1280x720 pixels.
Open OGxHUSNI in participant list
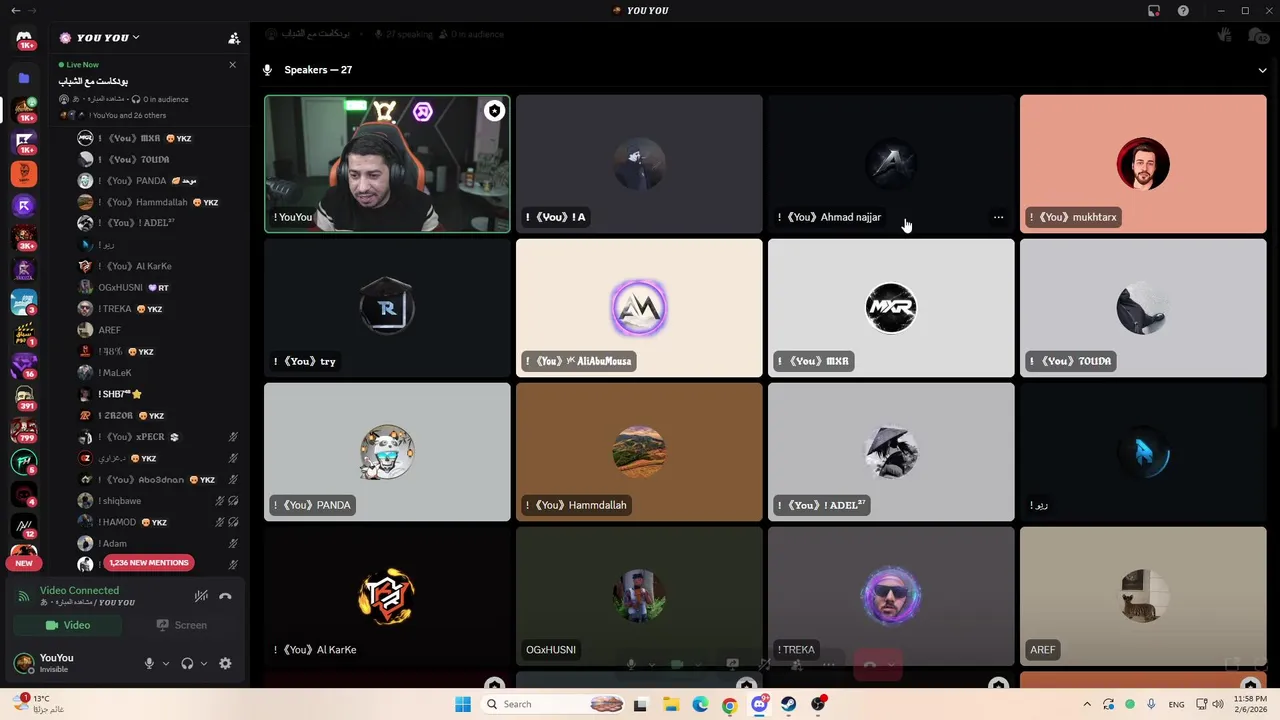pos(159,287)
